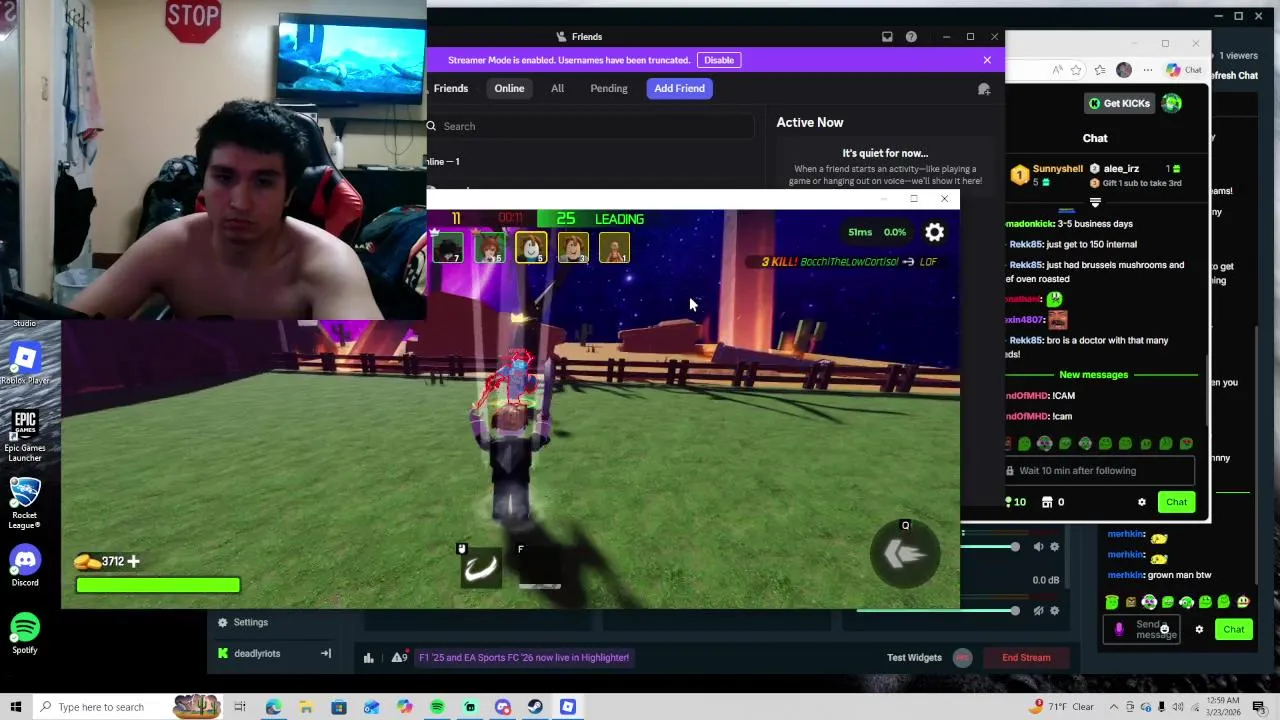The width and height of the screenshot is (1280, 720).
Task: Activate the Q dash ability button
Action: (905, 554)
